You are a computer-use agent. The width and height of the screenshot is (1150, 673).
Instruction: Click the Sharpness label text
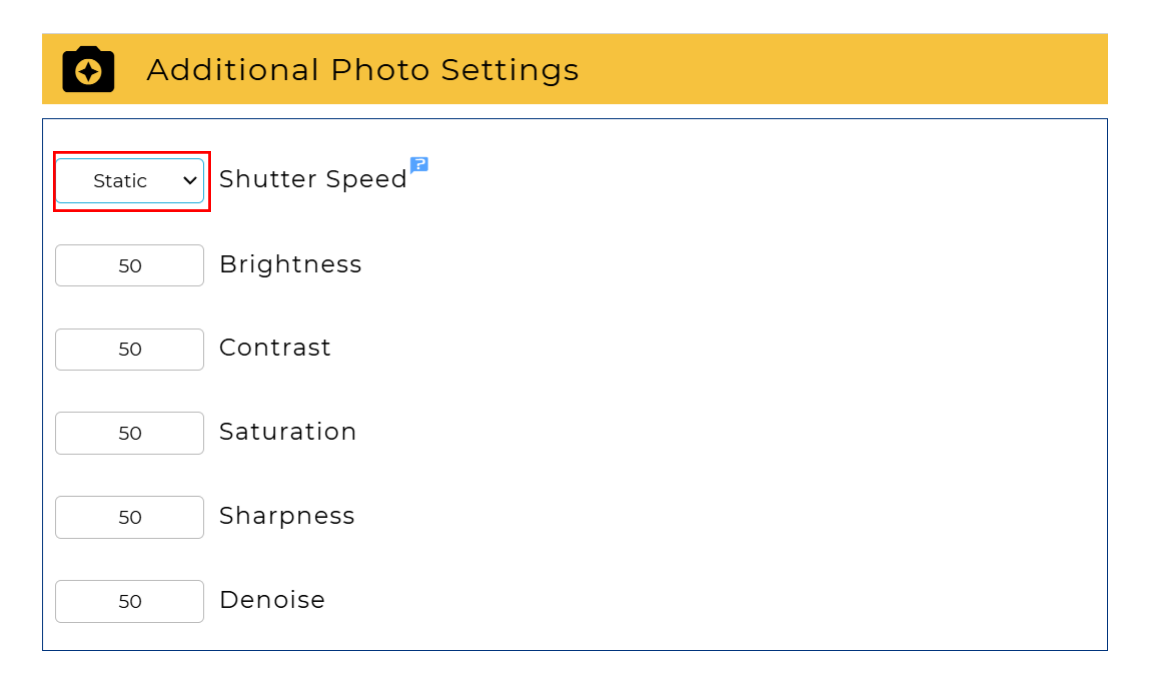(x=287, y=515)
